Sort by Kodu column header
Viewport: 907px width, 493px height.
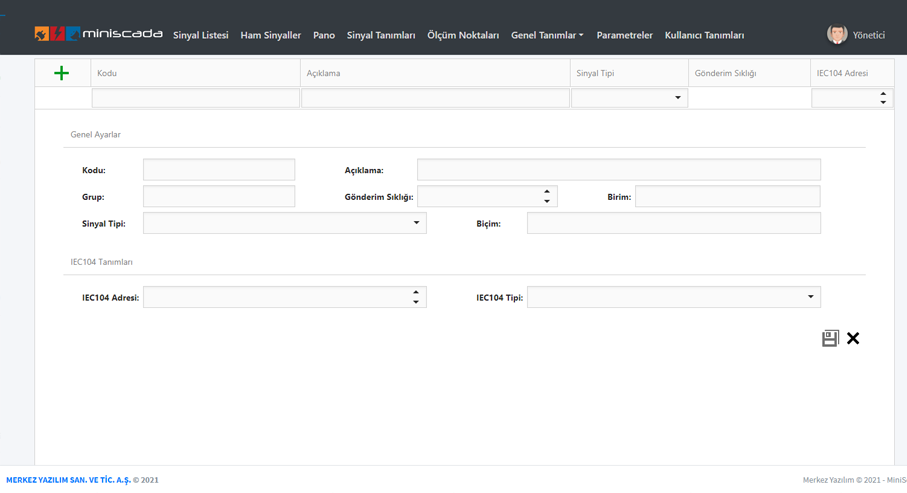pyautogui.click(x=107, y=73)
